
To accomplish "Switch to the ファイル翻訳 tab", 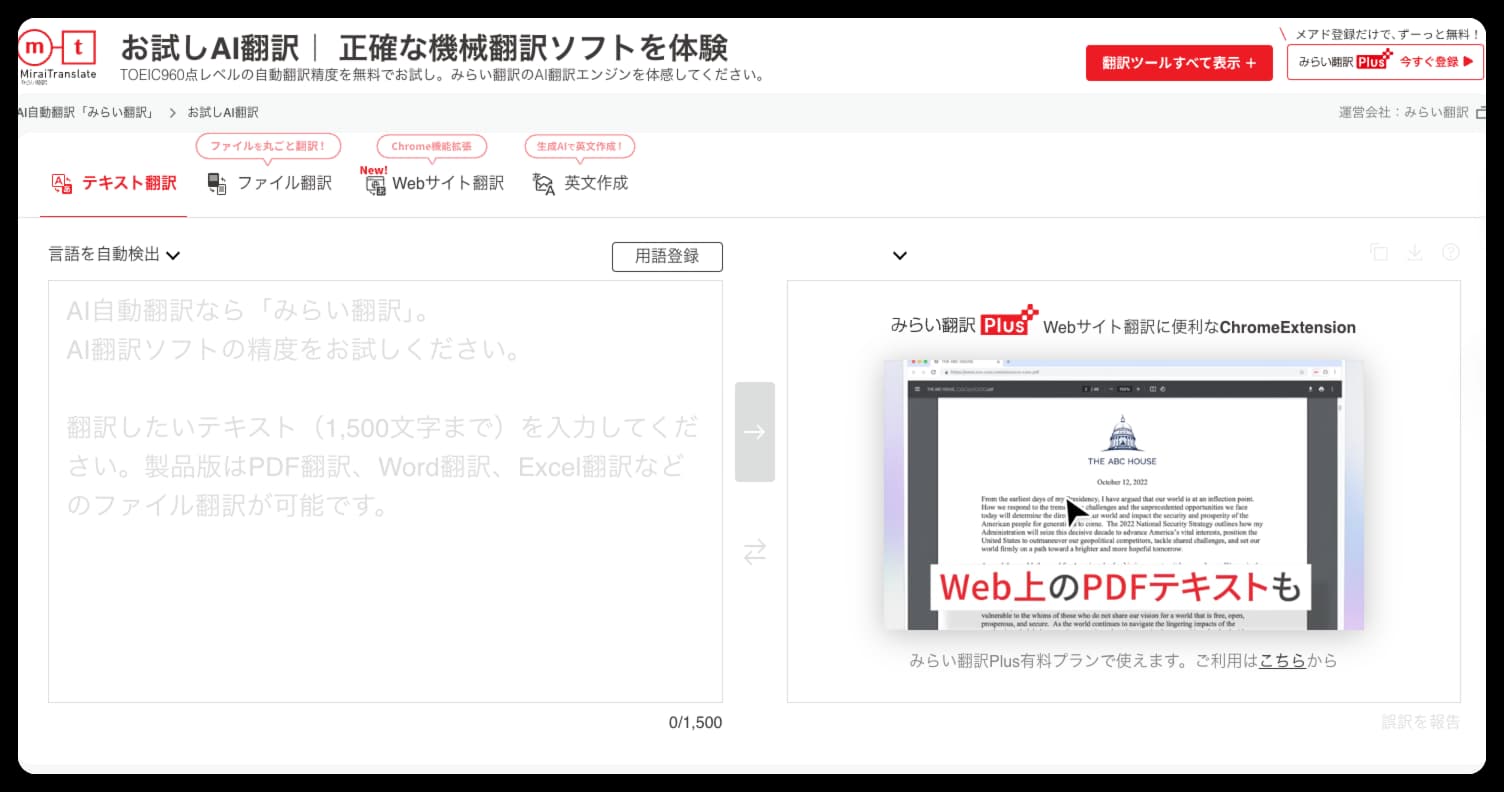I will [269, 183].
